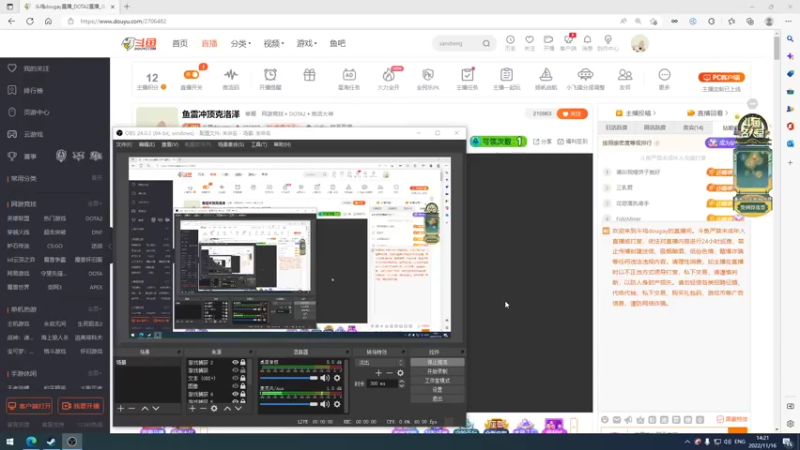800x450 pixels.
Task: Switch to the 鱼吧 tab
Action: 337,43
